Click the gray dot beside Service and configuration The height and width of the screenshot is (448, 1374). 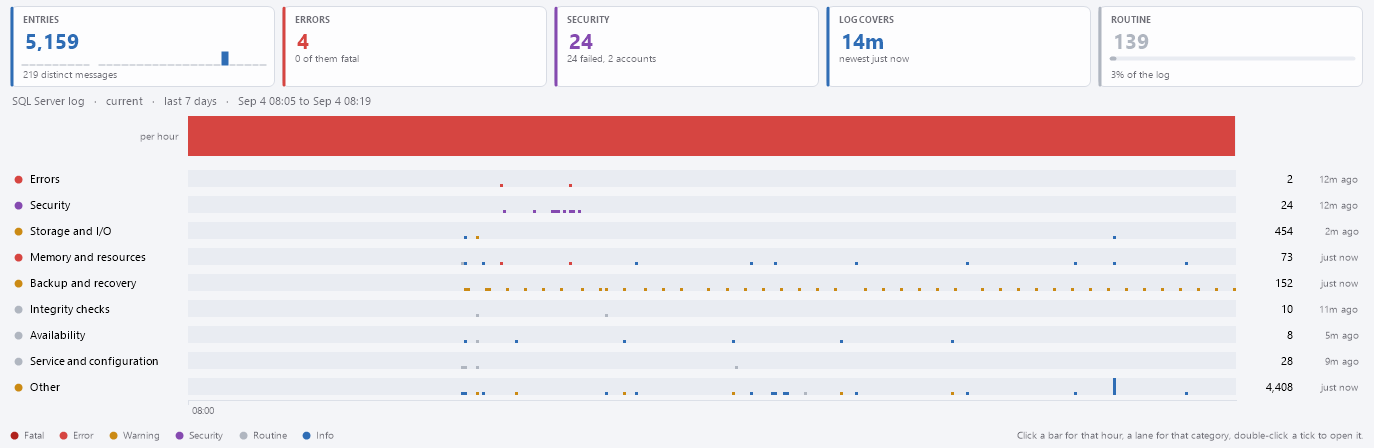coord(18,362)
